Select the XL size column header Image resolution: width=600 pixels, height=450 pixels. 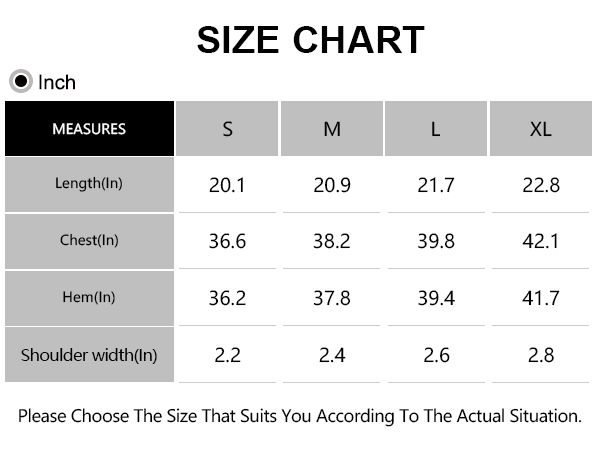[541, 129]
